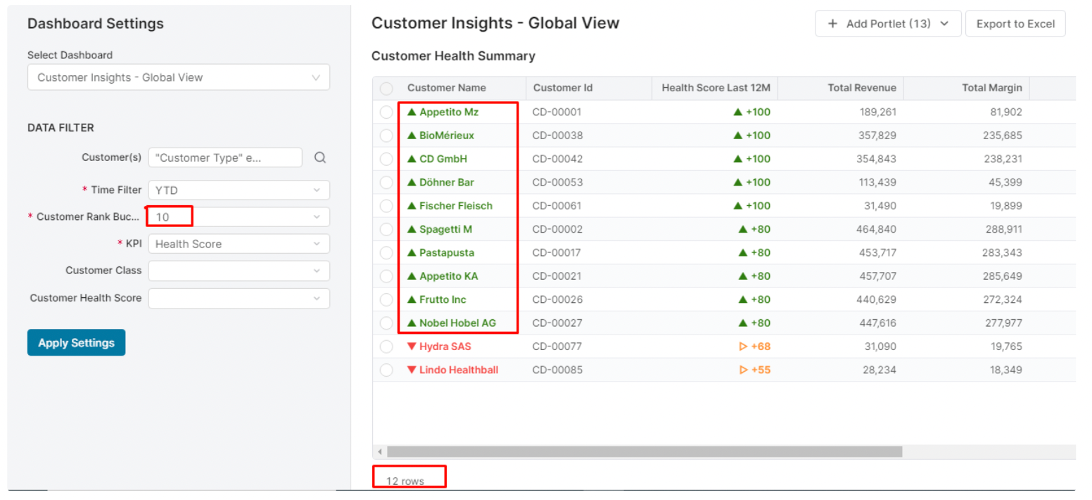Open the Nobel Hobel AG customer link

[x=458, y=323]
